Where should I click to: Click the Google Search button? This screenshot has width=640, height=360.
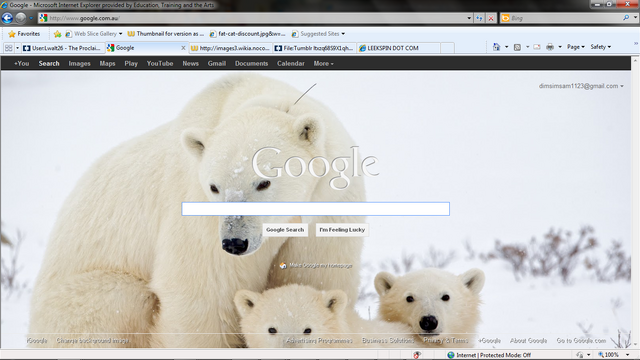click(285, 230)
